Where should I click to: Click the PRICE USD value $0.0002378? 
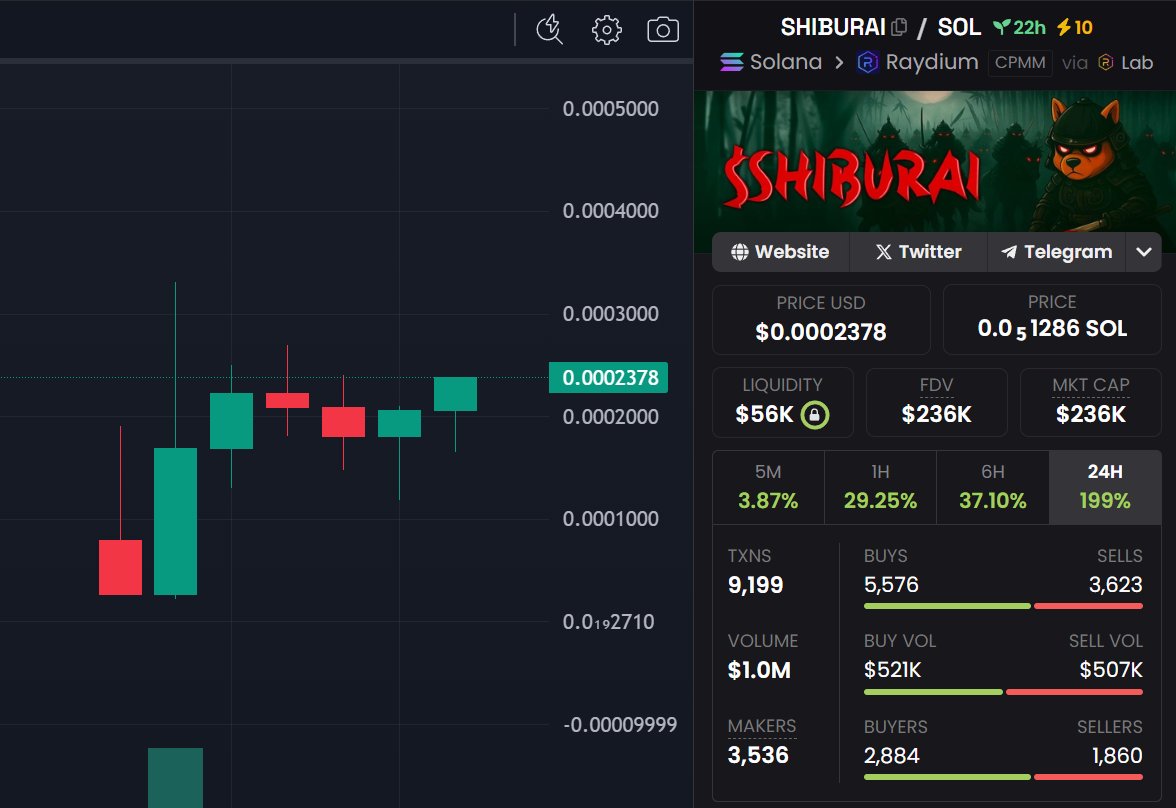pyautogui.click(x=821, y=332)
